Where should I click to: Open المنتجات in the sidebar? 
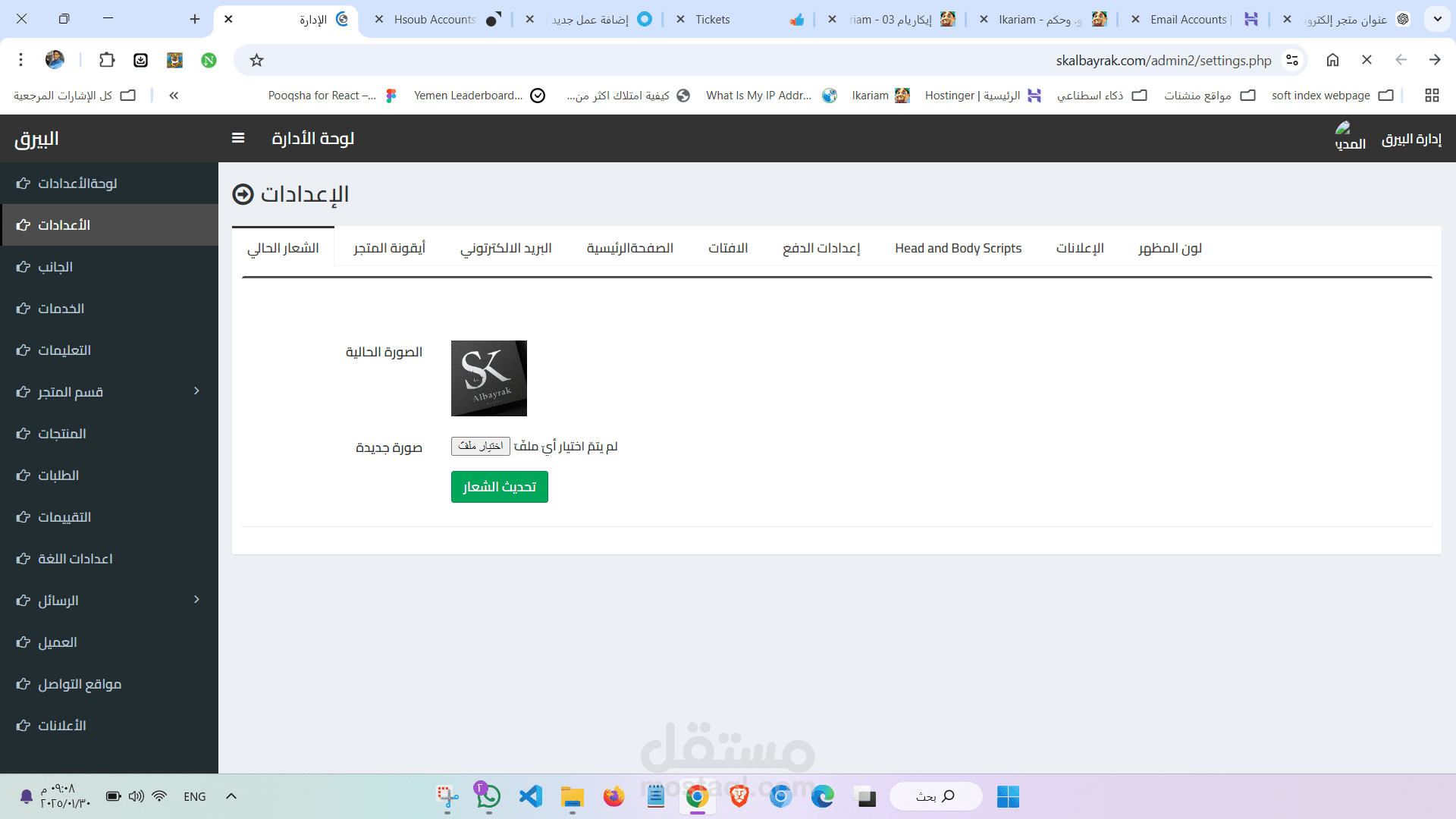(x=62, y=434)
